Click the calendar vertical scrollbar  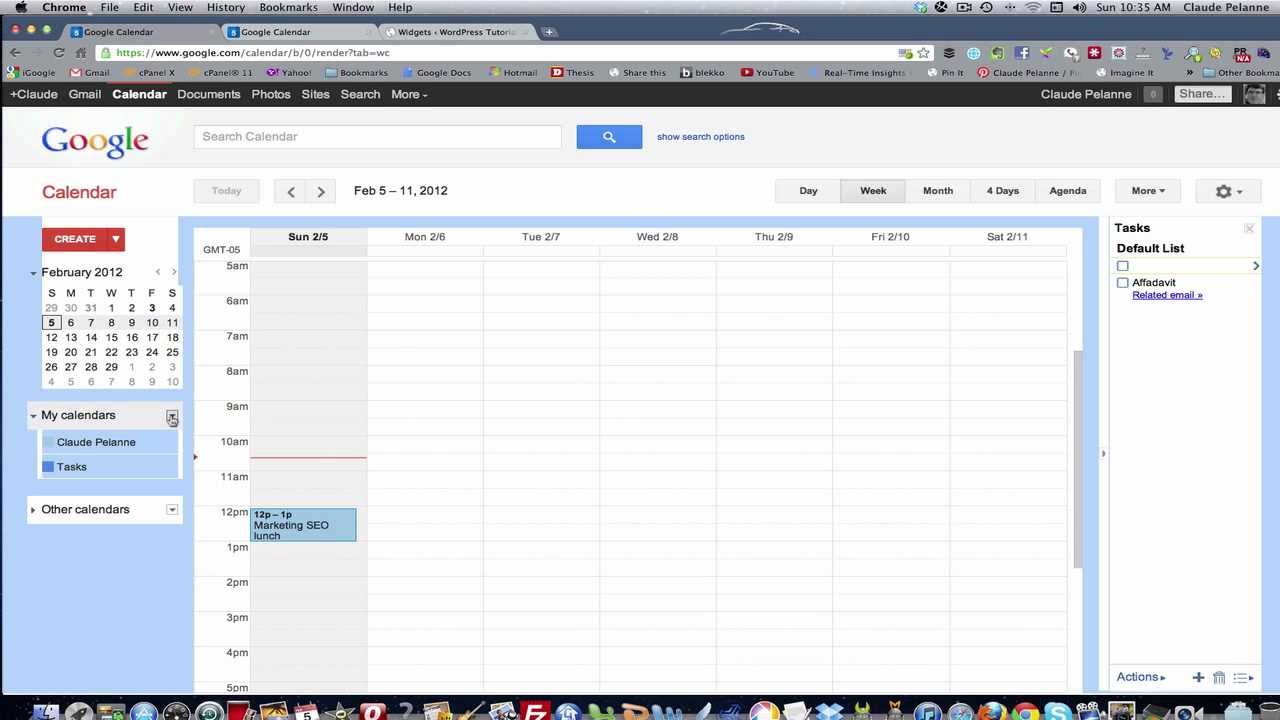(1077, 459)
